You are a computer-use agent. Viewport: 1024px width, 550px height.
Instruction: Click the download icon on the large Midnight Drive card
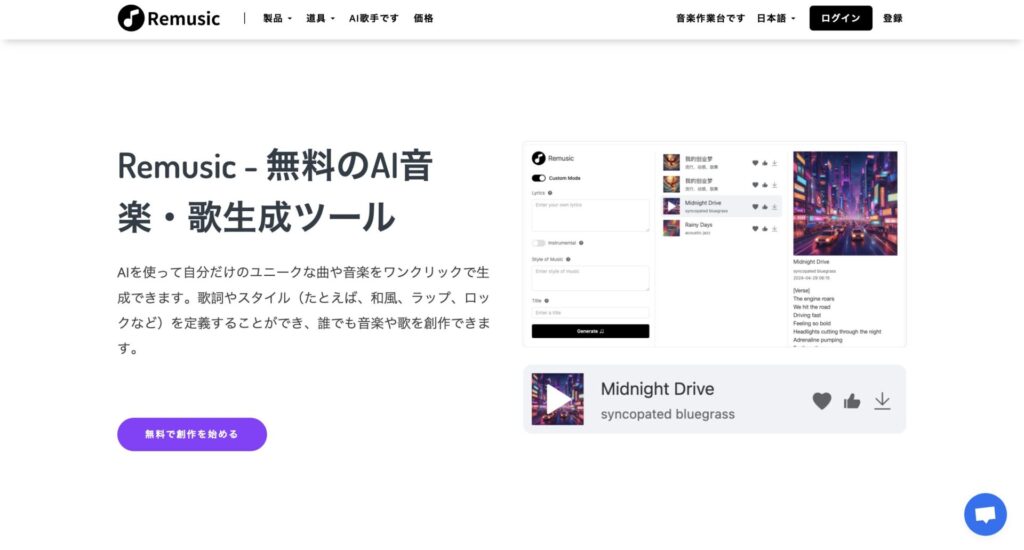pos(882,400)
